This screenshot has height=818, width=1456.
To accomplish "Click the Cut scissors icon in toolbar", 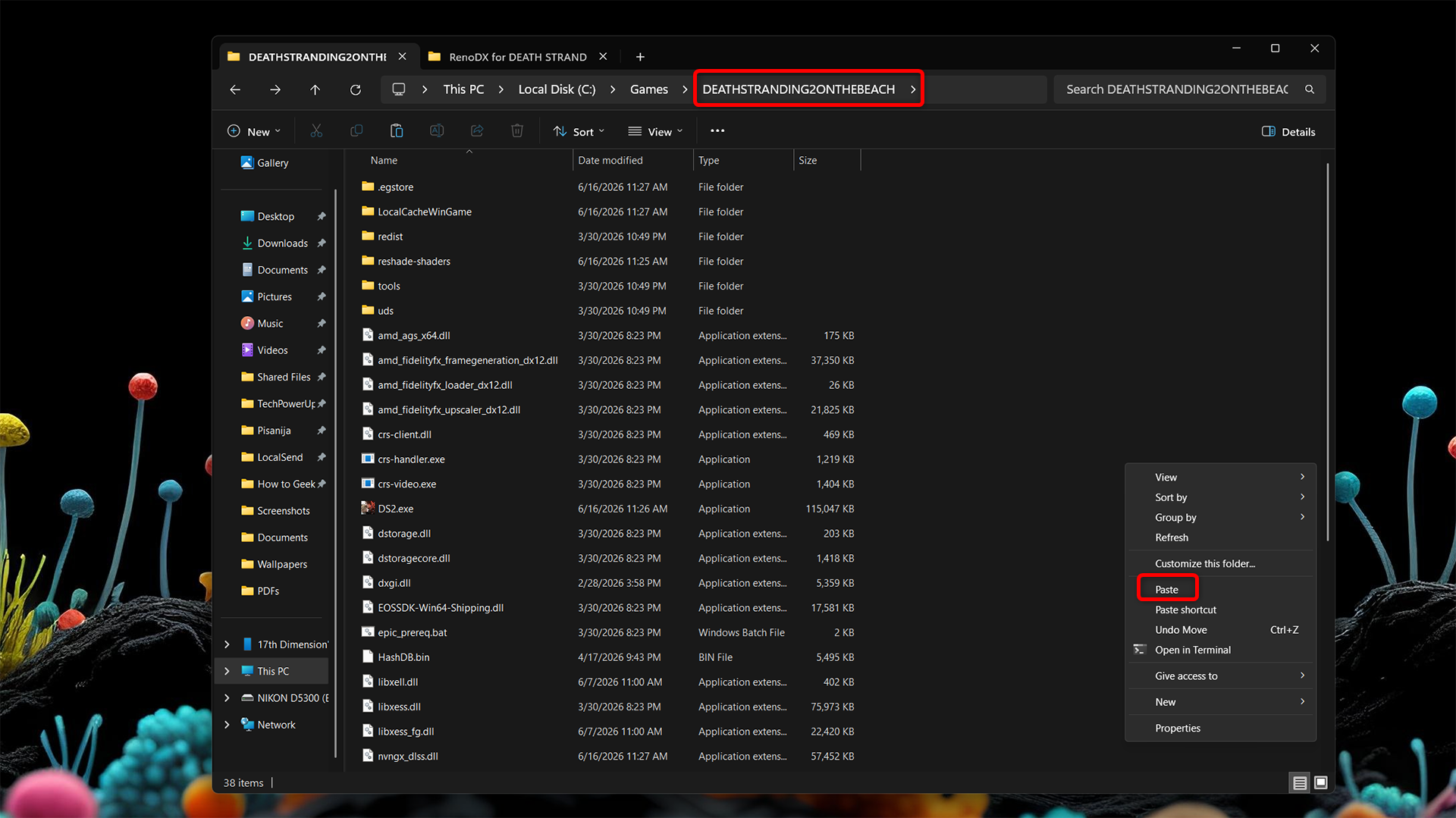I will pyautogui.click(x=316, y=131).
